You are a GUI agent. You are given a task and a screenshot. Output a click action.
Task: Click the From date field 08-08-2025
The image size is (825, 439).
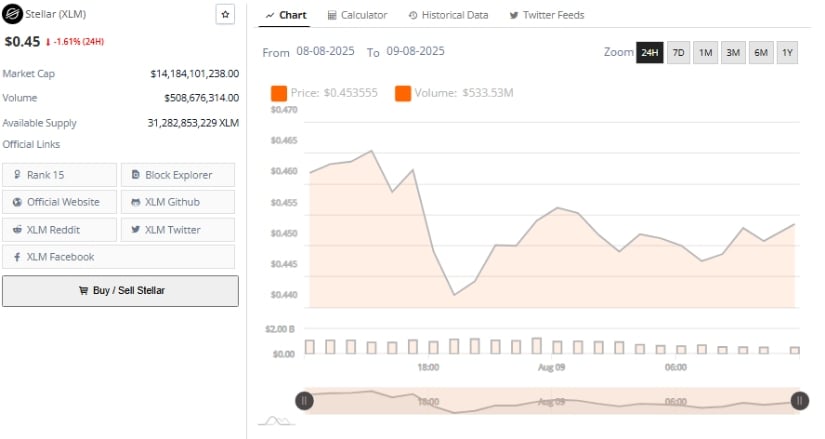tap(325, 51)
